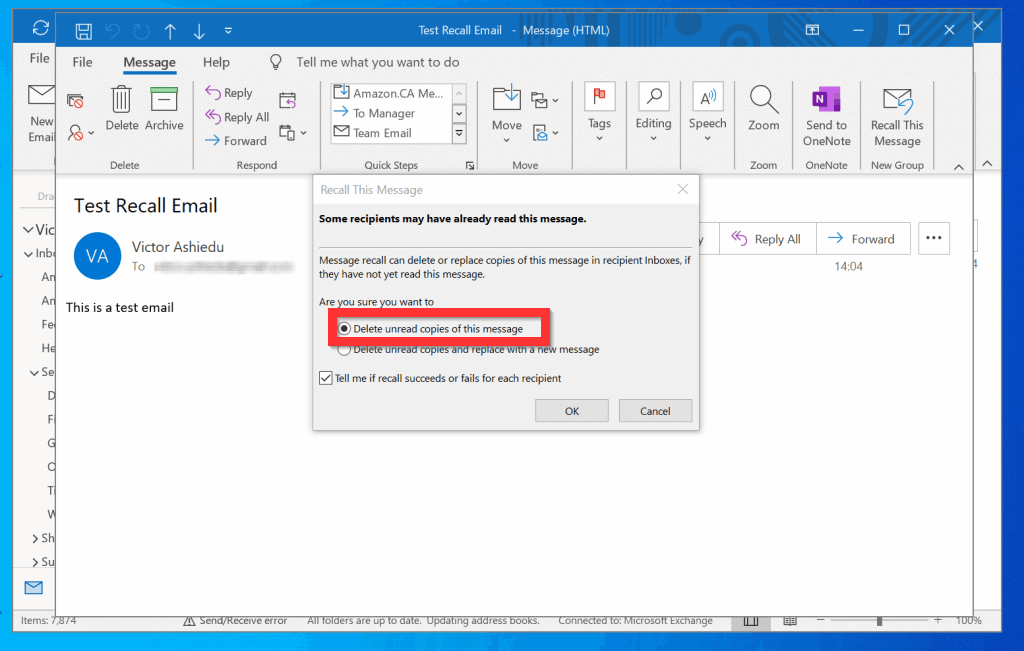The height and width of the screenshot is (651, 1024).
Task: Select Delete unread copies and replace option
Action: click(x=345, y=350)
